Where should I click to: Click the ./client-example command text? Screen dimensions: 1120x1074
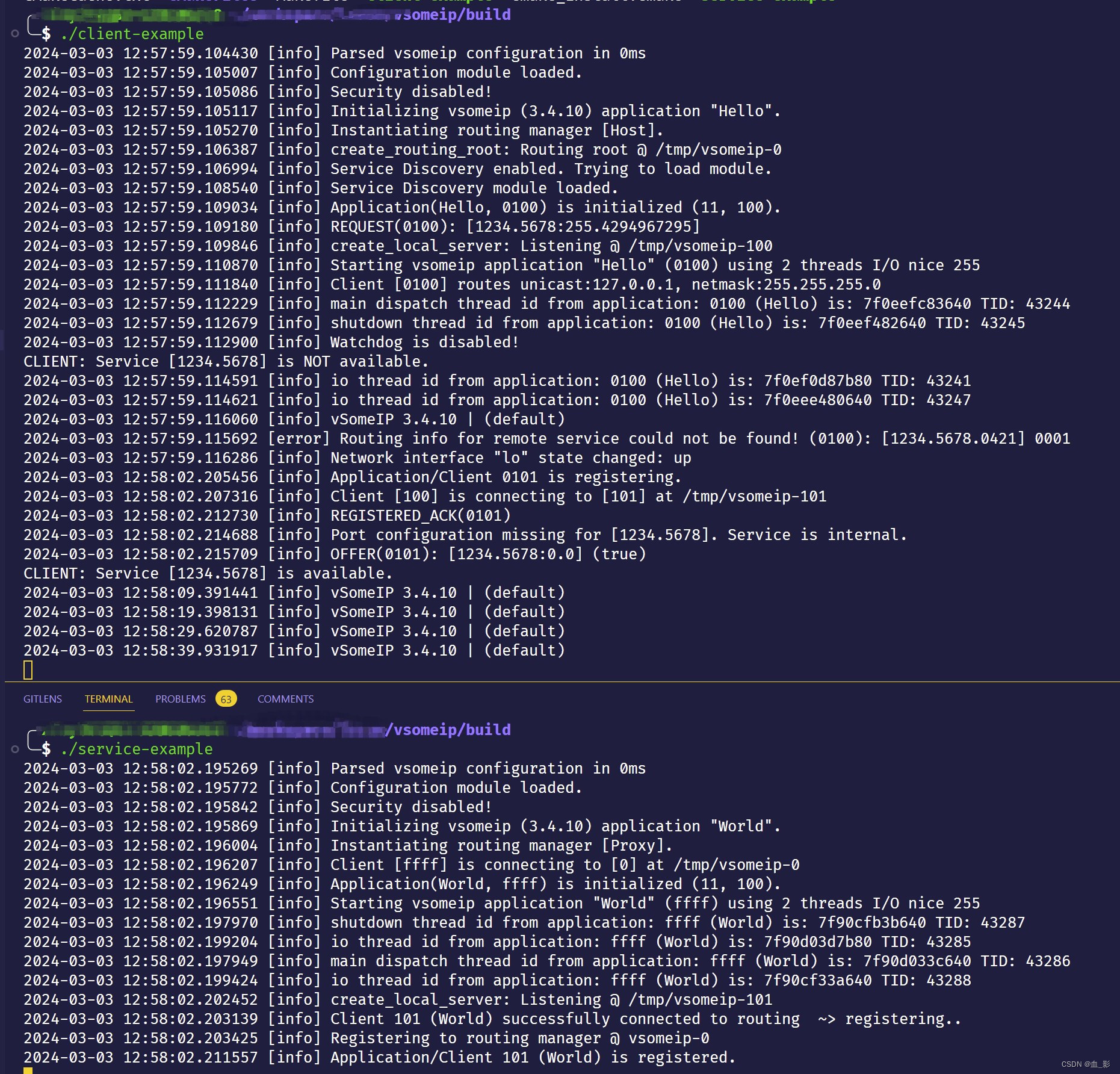[132, 34]
